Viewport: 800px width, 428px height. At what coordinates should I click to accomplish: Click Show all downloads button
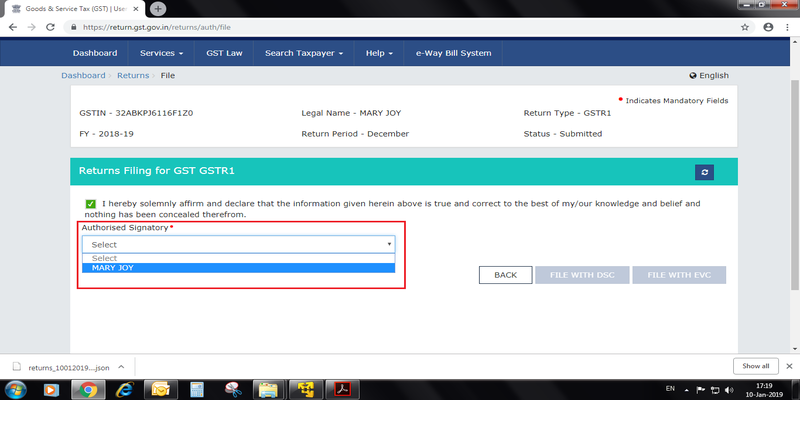click(x=756, y=366)
